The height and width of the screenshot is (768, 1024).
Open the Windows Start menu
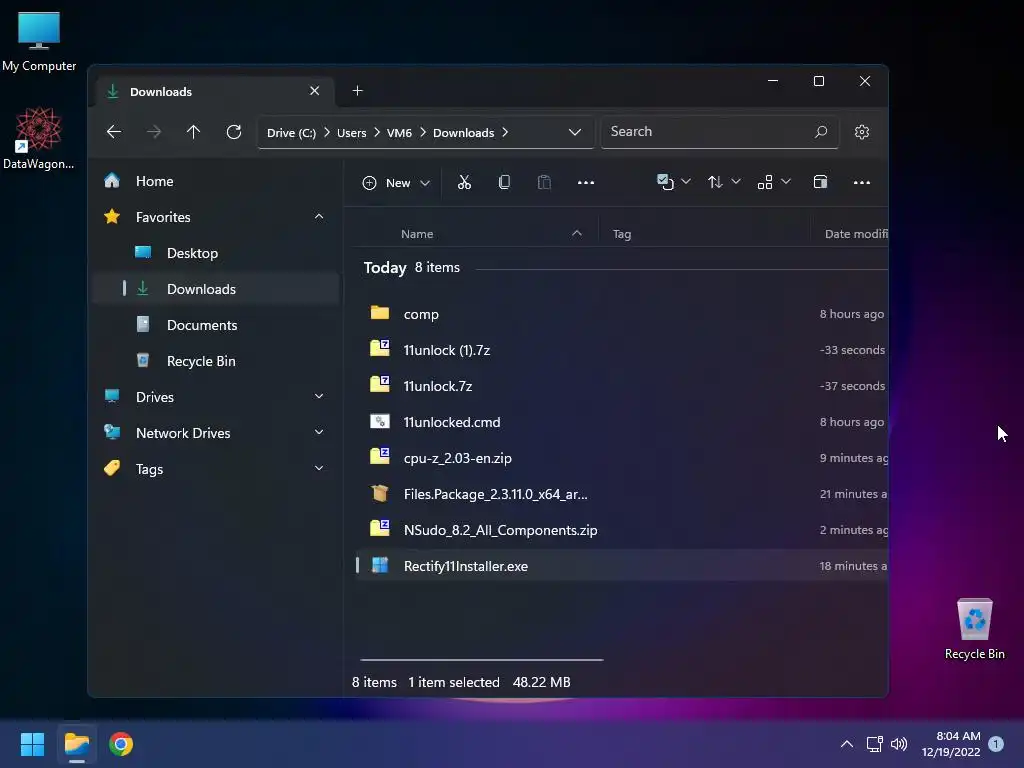click(33, 744)
